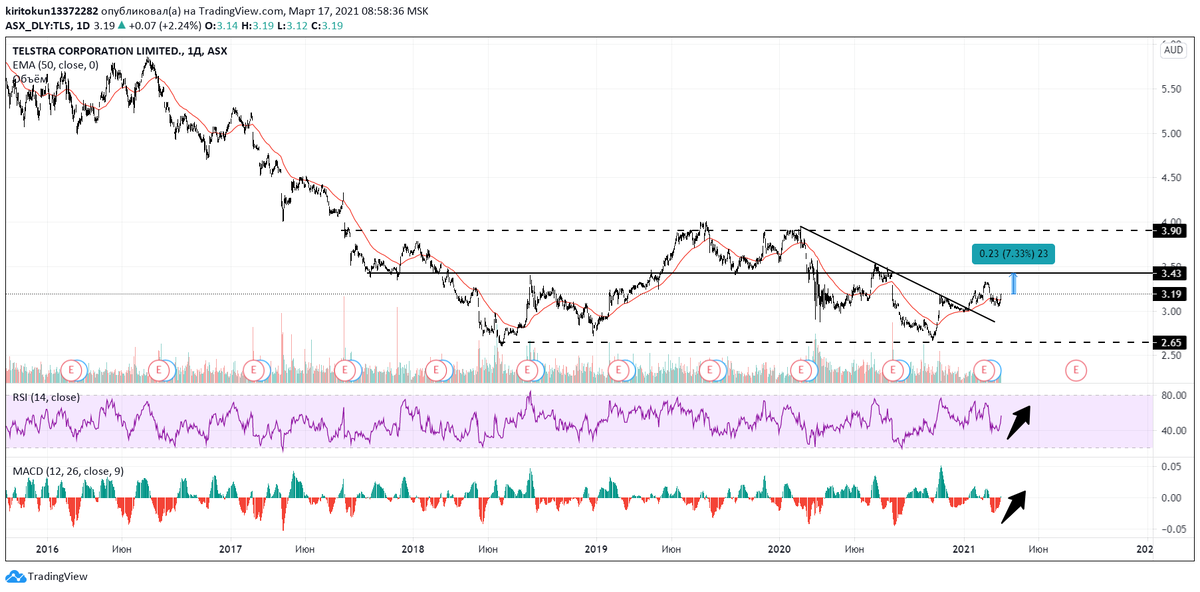Select the MACD (12, 26, close, 9) legend
Screen dimensions: 1200x592
pos(69,469)
